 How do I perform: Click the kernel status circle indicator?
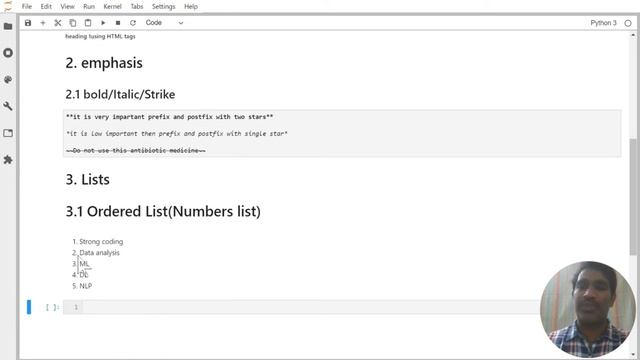[x=628, y=23]
